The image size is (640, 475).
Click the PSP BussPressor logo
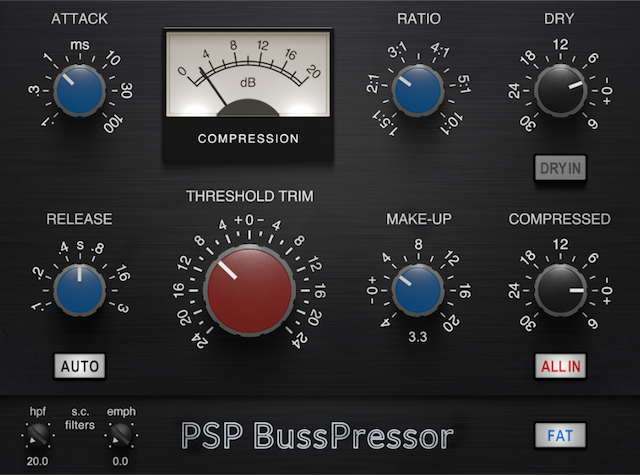click(317, 436)
